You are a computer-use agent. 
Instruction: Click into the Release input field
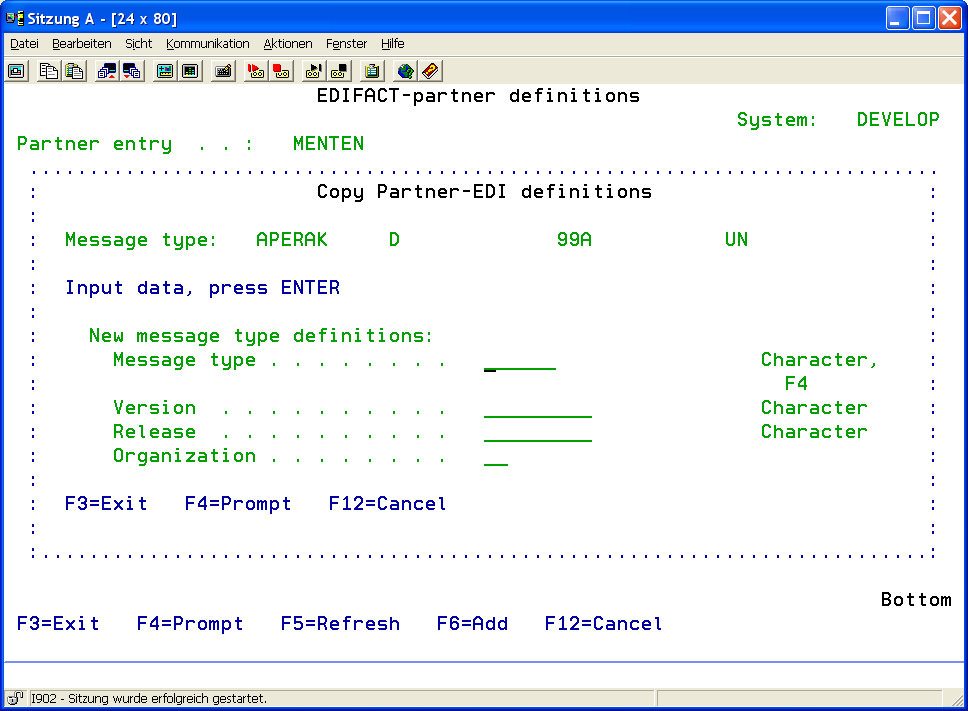[x=537, y=433]
